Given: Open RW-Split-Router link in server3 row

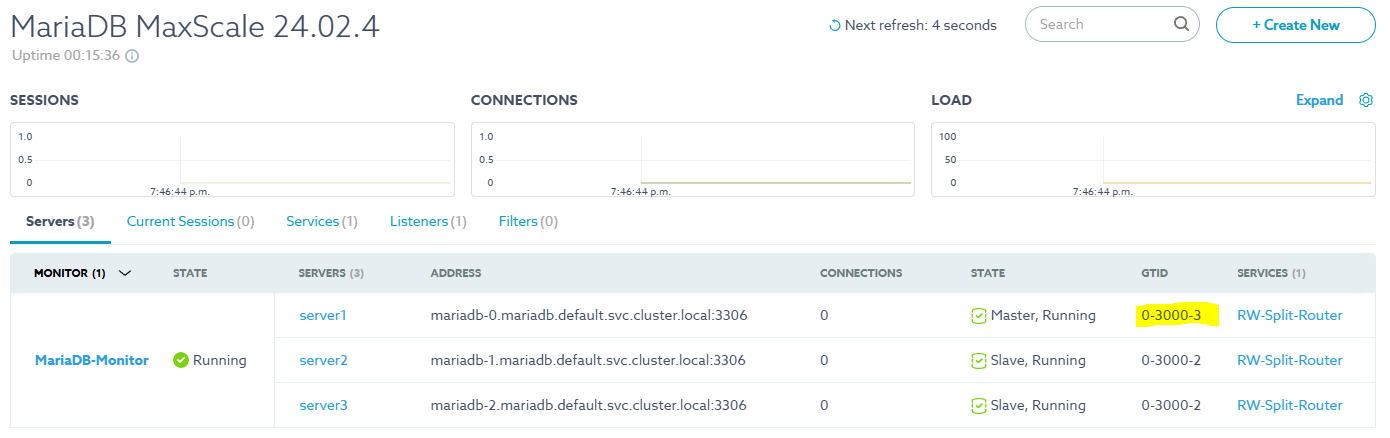Looking at the screenshot, I should (1290, 405).
